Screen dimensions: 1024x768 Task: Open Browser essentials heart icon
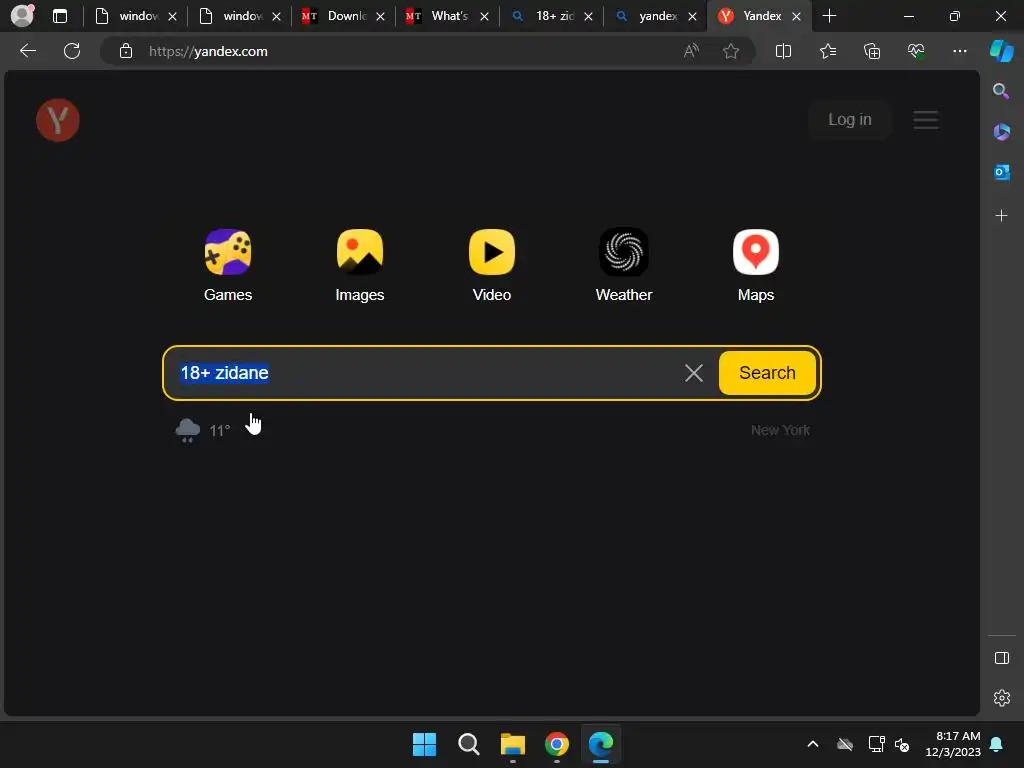tap(916, 51)
